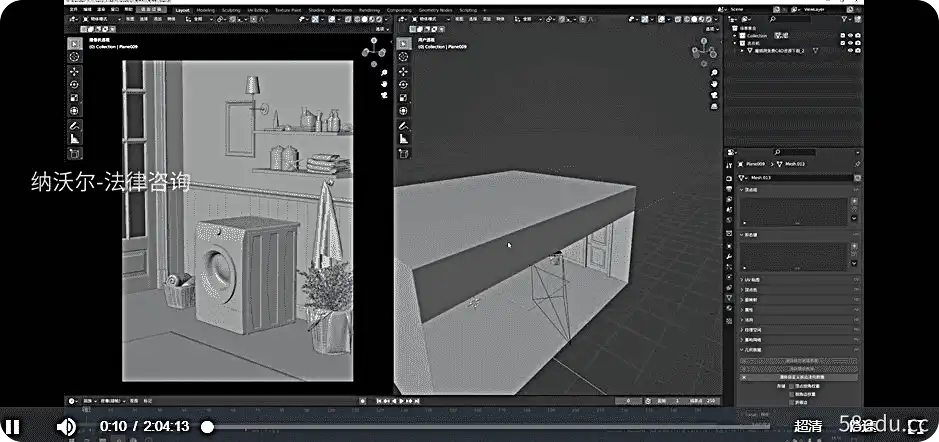The width and height of the screenshot is (939, 442).
Task: Add a new vertex group with plus button
Action: 854,201
